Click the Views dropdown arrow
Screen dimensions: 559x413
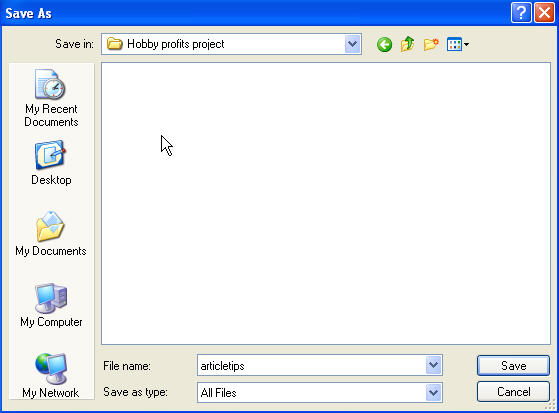(466, 45)
